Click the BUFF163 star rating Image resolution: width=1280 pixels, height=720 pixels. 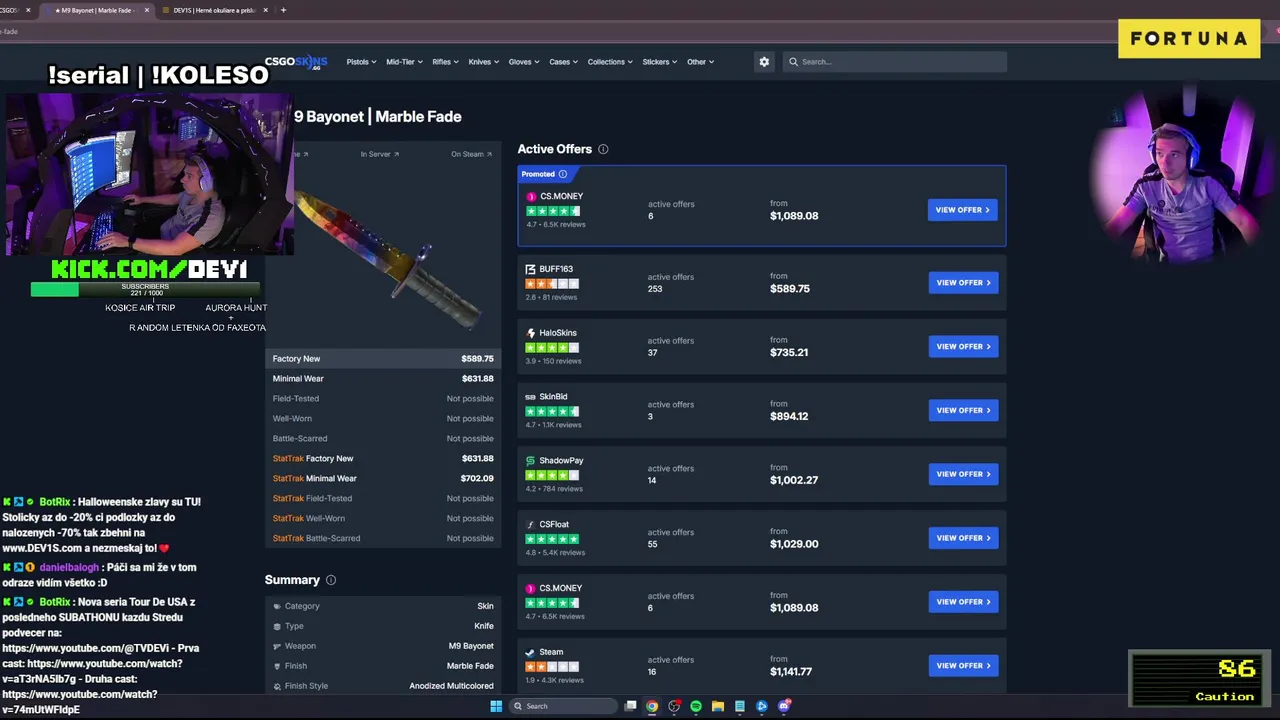(x=552, y=284)
